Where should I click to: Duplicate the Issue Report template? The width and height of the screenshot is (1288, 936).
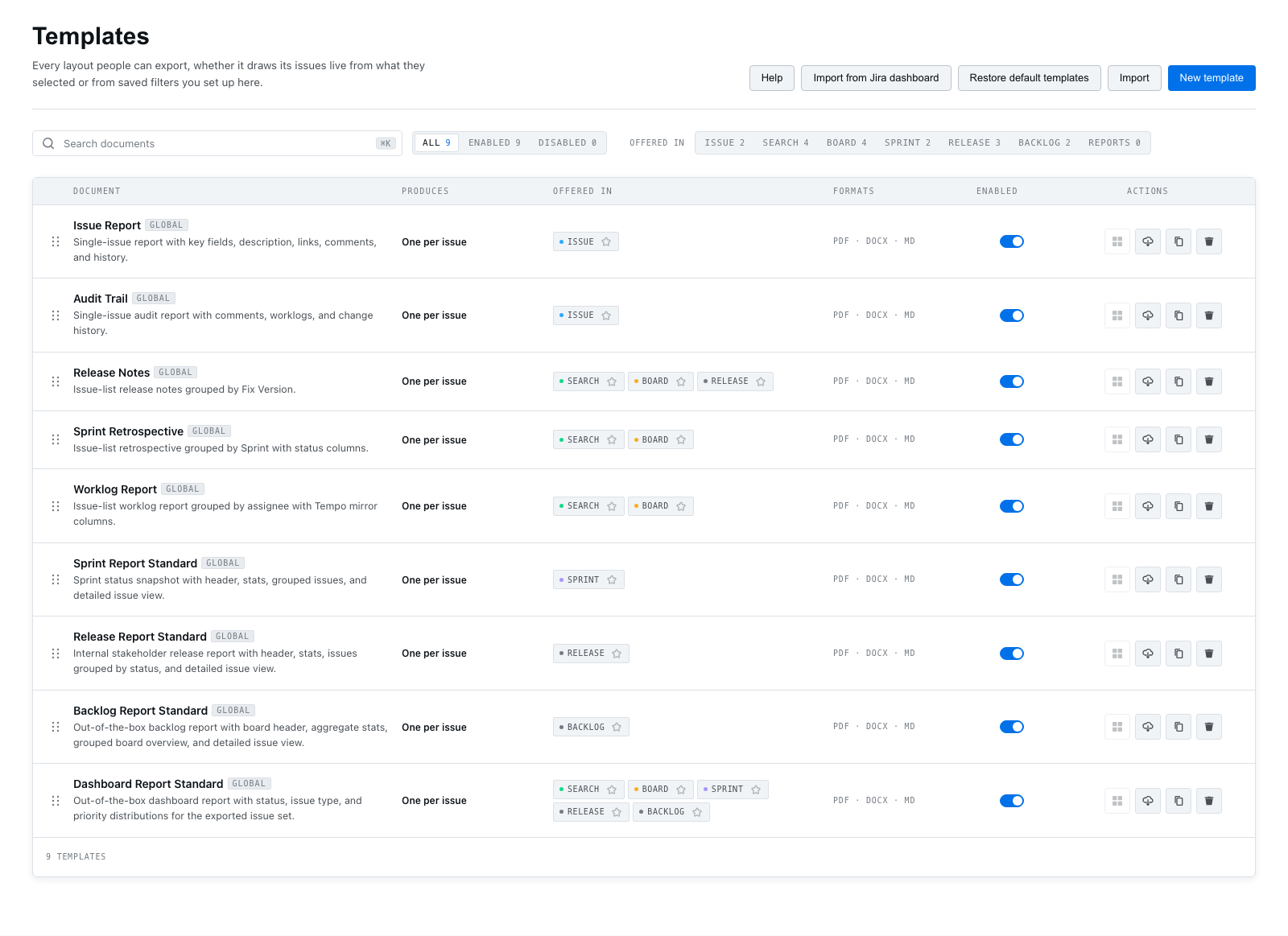point(1178,241)
